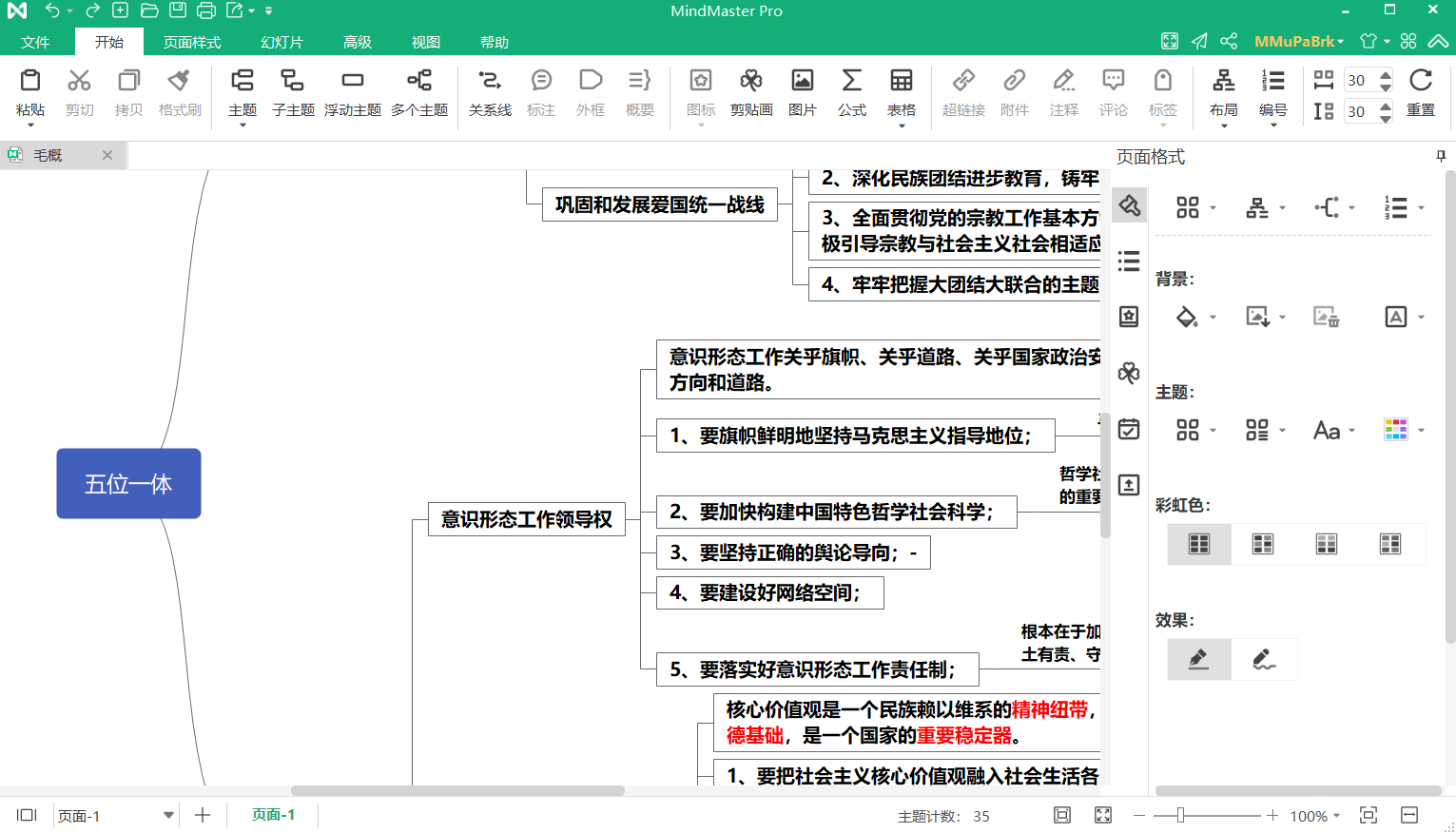
Task: Add a subtopic with 子主题 icon
Action: 293,81
